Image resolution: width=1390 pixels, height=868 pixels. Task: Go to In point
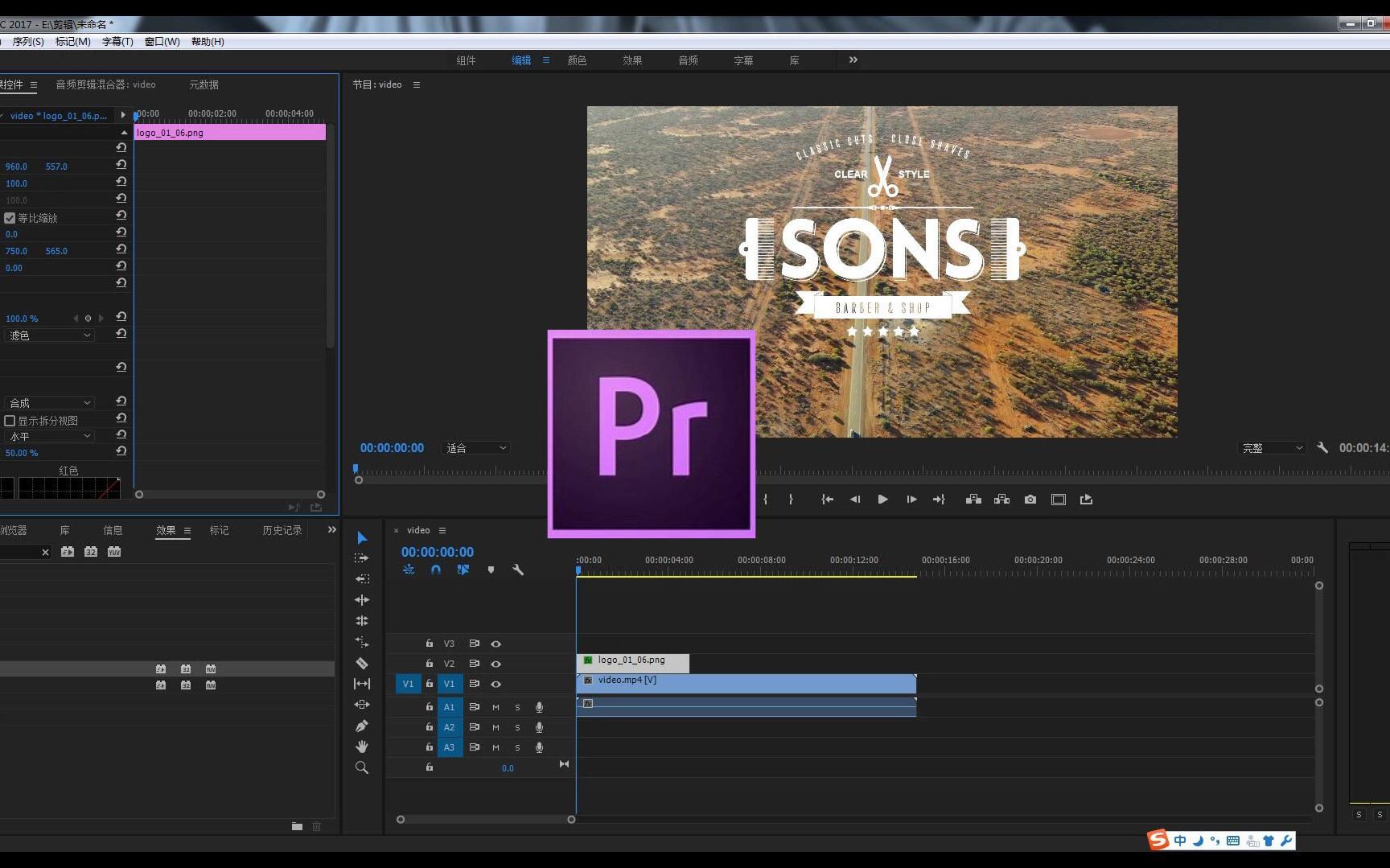pyautogui.click(x=827, y=500)
